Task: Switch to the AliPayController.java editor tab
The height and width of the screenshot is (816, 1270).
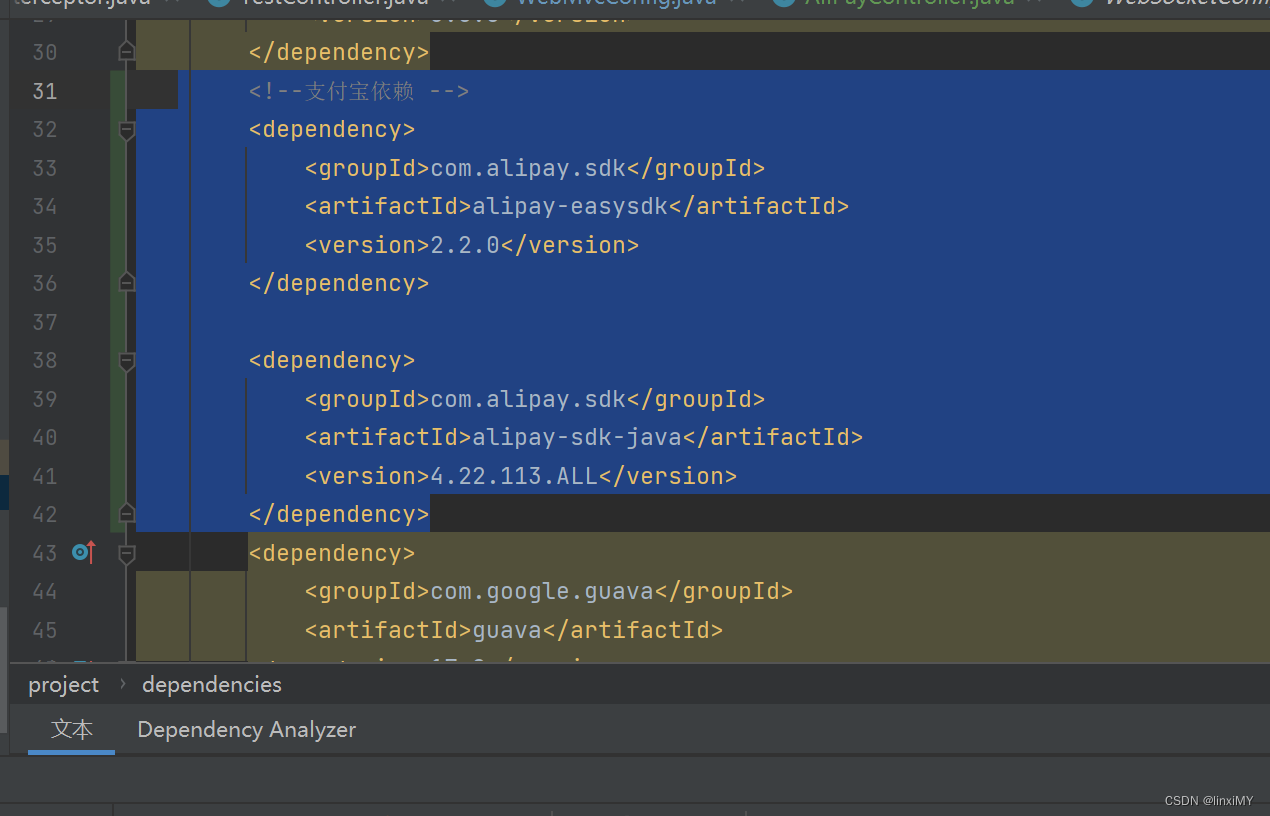Action: click(x=909, y=3)
